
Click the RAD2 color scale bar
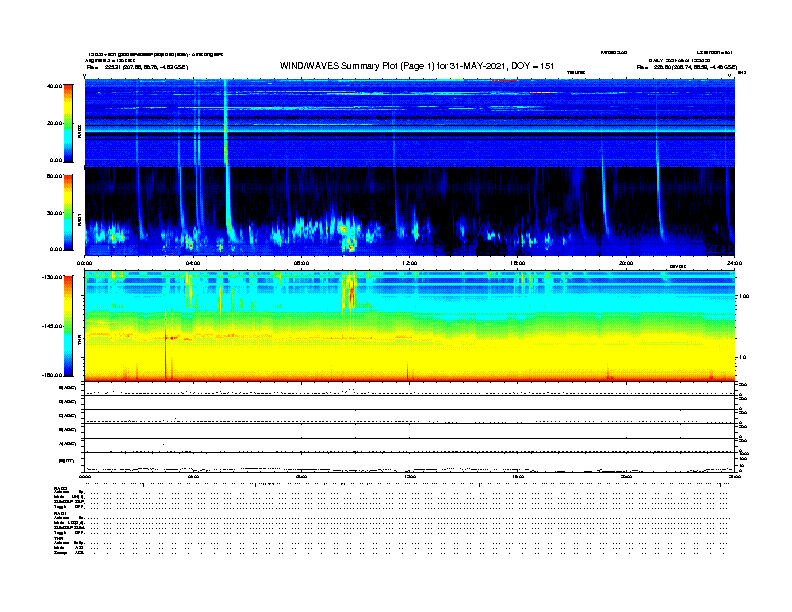69,123
